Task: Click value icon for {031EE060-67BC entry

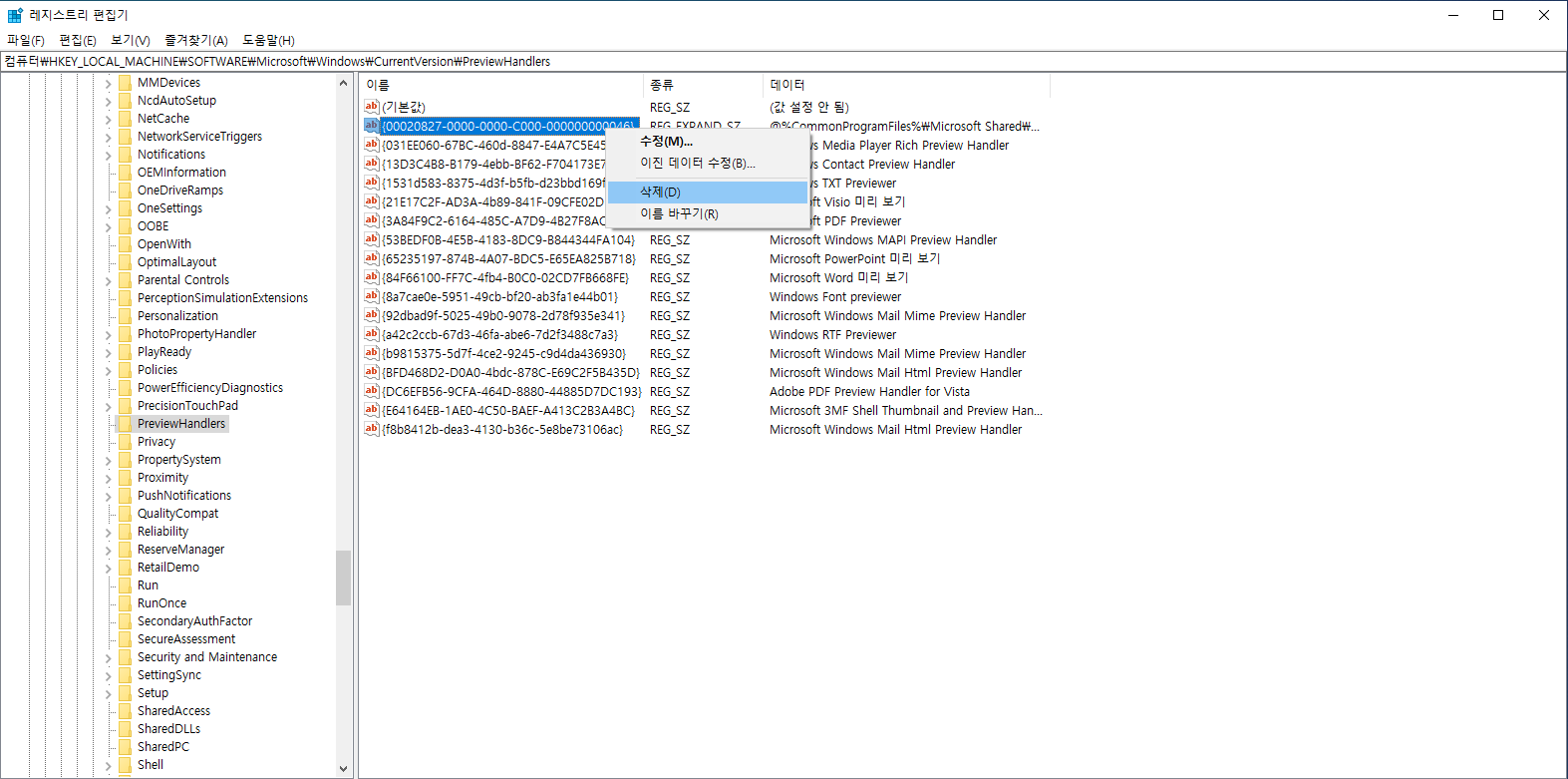Action: tap(372, 145)
